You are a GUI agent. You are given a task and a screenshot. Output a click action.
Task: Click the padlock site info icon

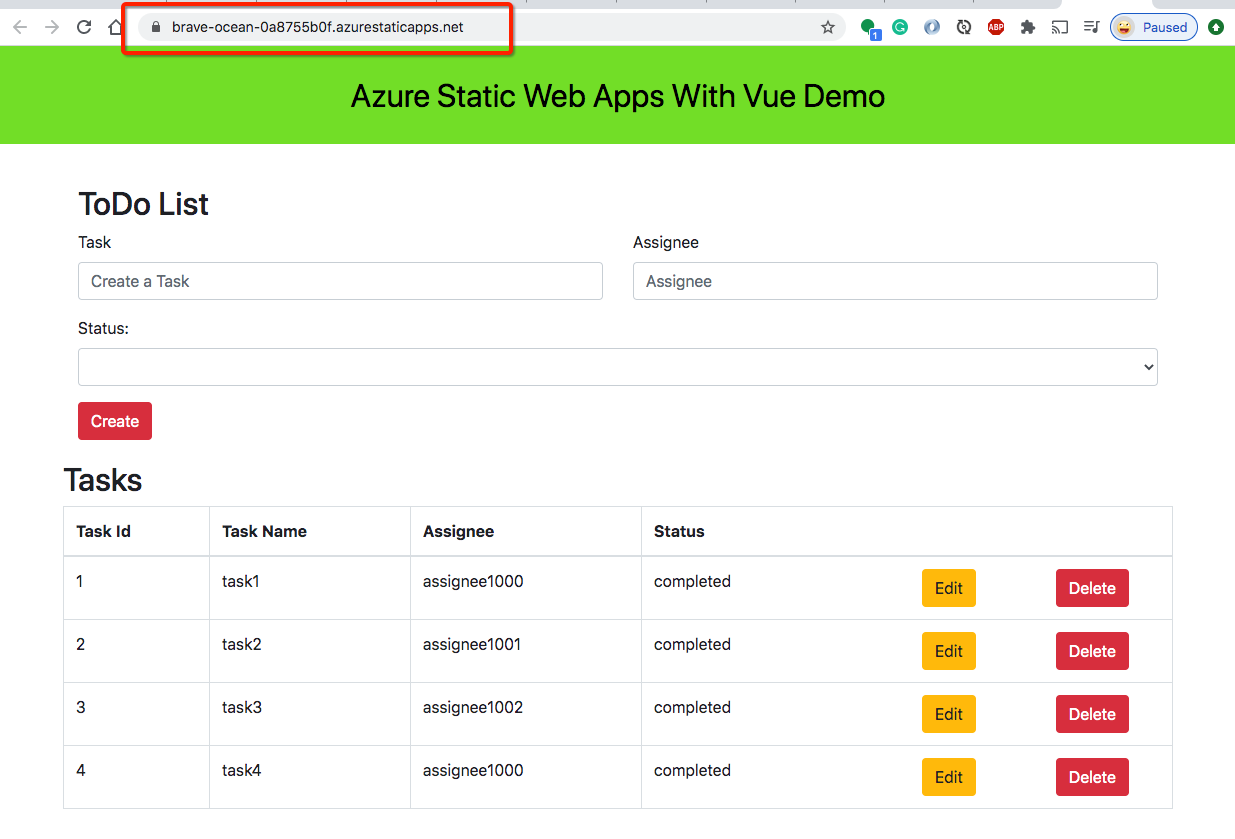(x=154, y=27)
